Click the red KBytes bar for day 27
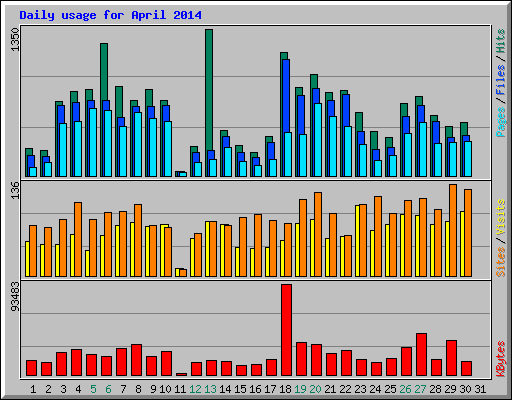This screenshot has width=512, height=400. (421, 355)
